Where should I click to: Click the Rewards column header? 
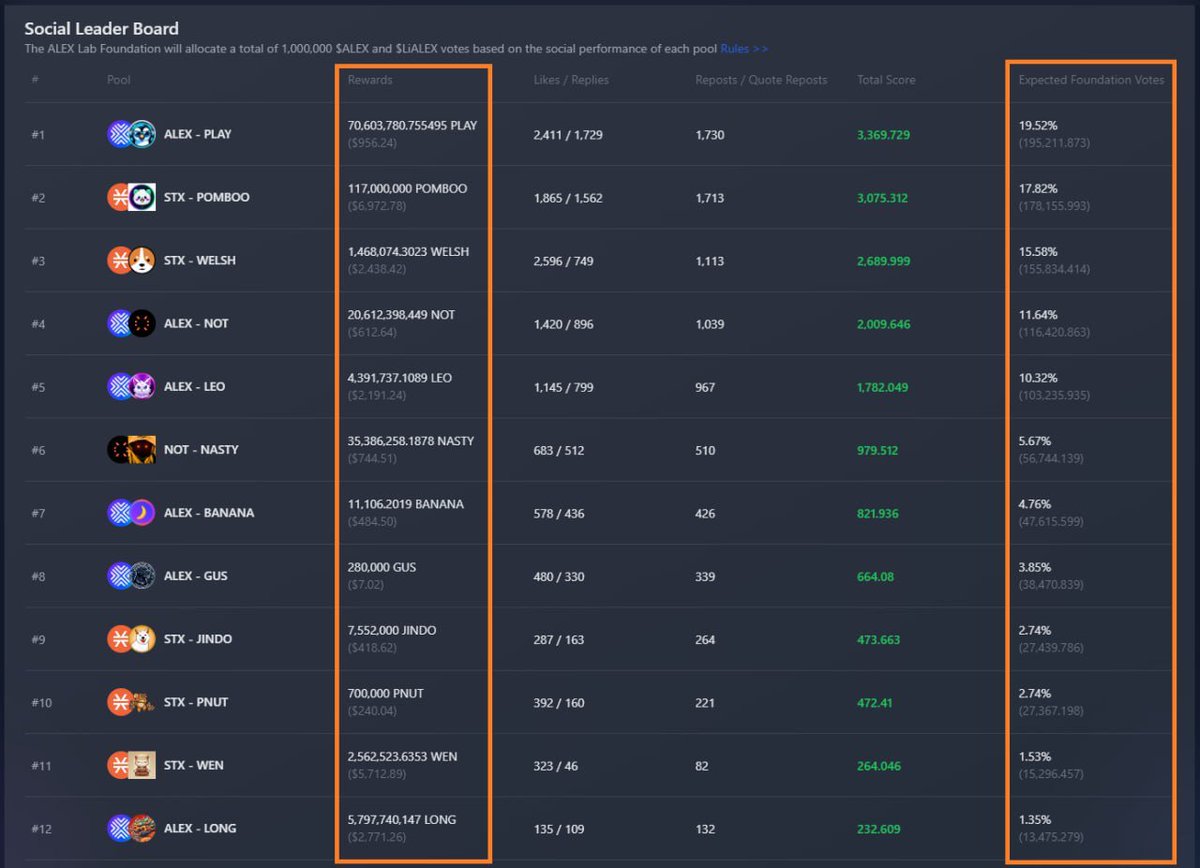(x=370, y=80)
